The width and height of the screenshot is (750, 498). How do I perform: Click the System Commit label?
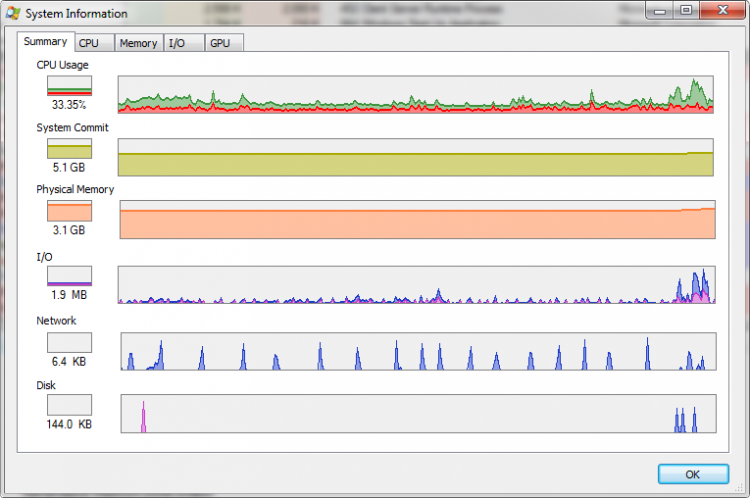point(73,128)
